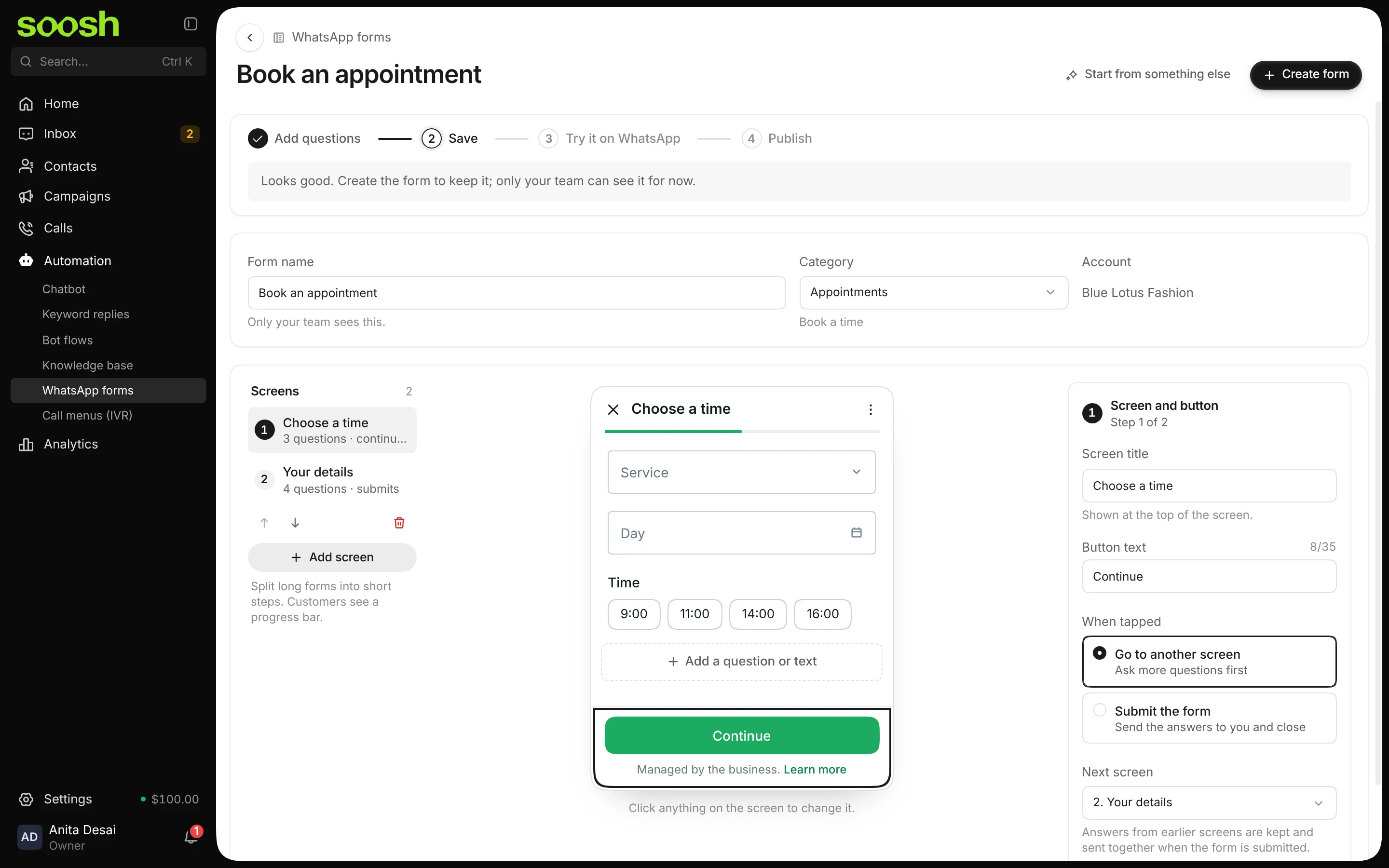Viewport: 1389px width, 868px height.
Task: Open the Next screen dropdown
Action: click(1209, 802)
